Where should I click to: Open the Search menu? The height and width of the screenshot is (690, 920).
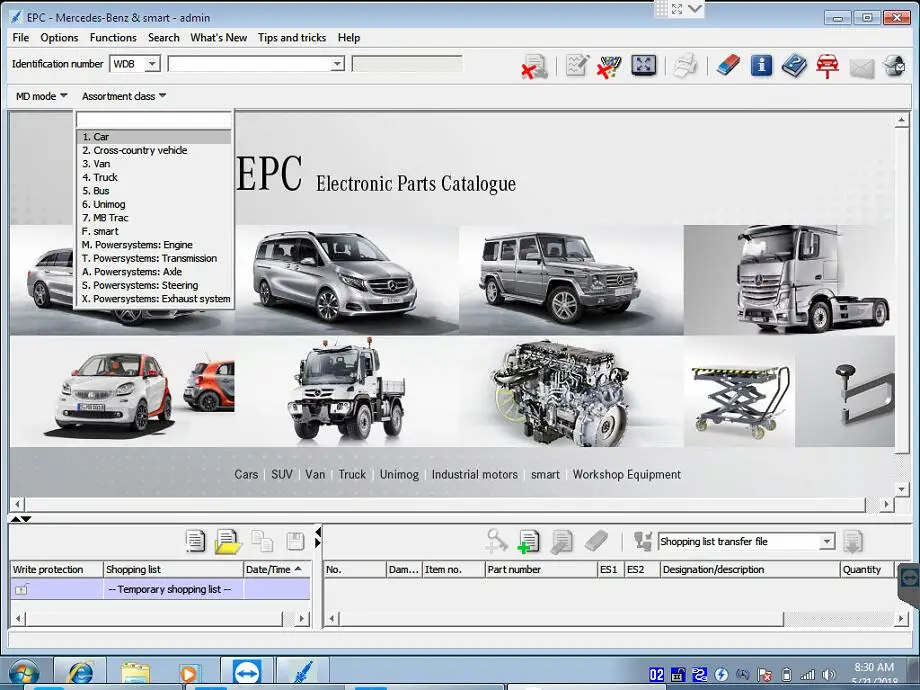click(164, 38)
